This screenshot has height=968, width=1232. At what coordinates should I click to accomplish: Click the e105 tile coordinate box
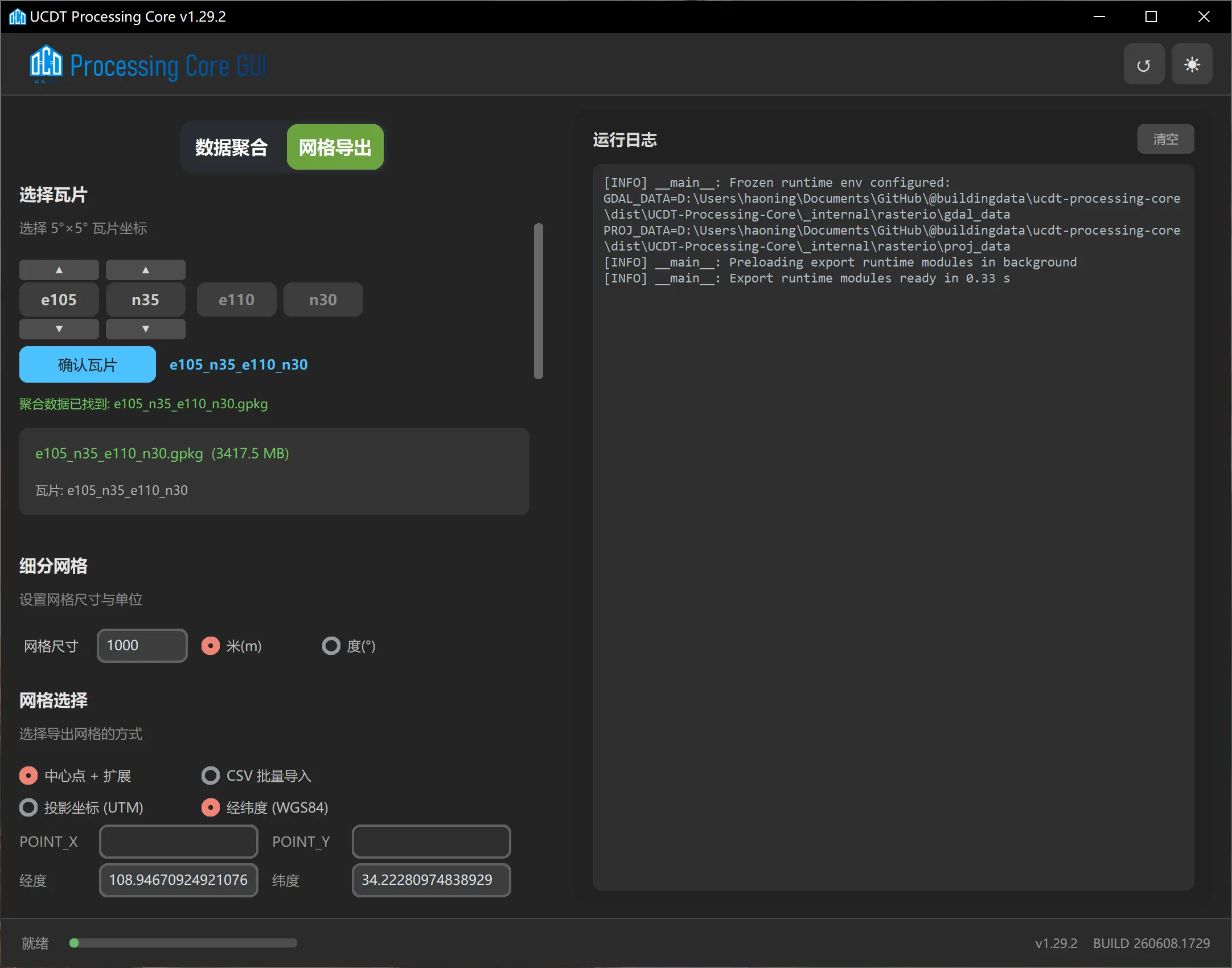pyautogui.click(x=59, y=300)
